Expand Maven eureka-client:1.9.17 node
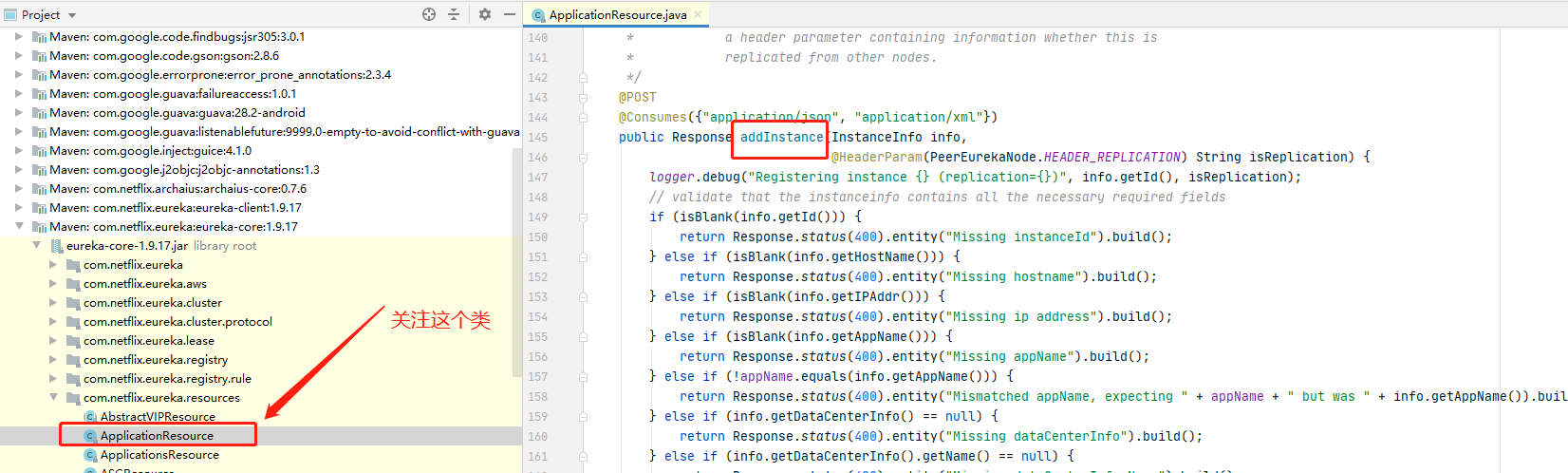 19,208
